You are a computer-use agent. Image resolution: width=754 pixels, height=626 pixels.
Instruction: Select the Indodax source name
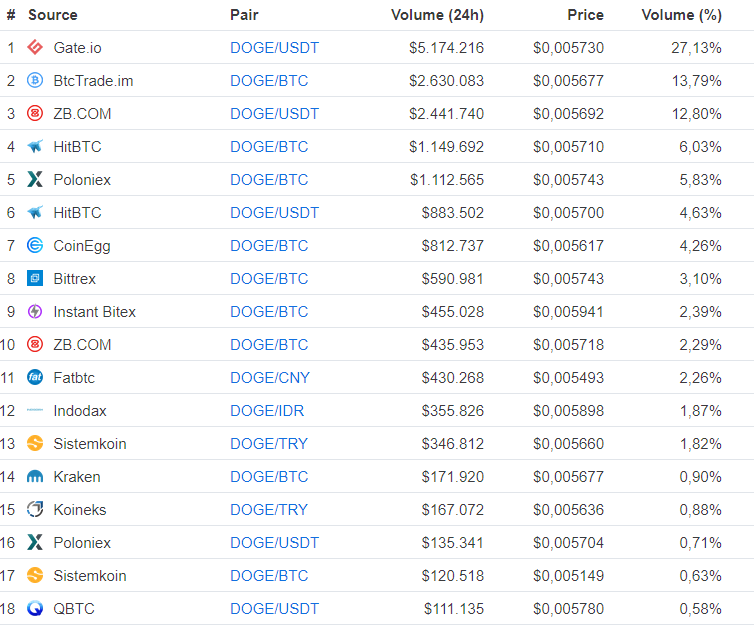80,411
